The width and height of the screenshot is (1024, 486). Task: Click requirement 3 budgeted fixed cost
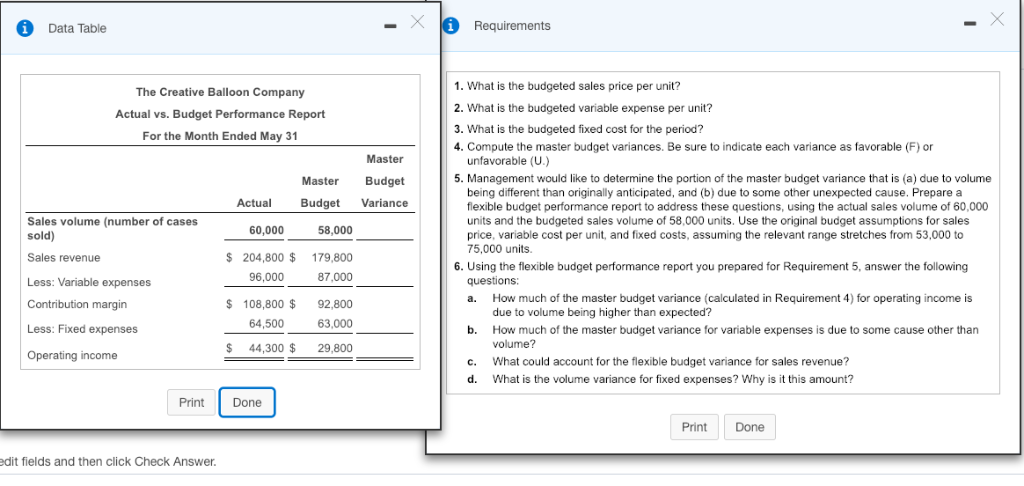pos(578,129)
